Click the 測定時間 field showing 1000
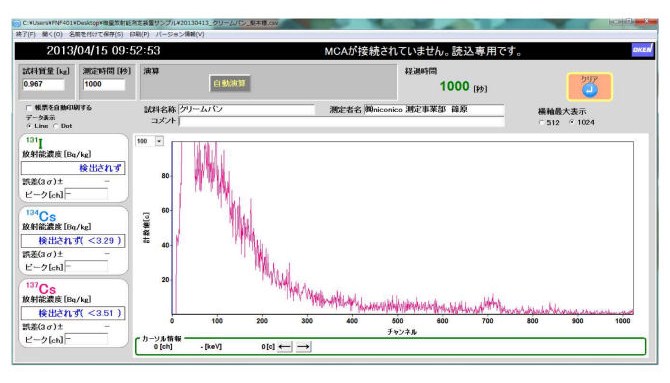 [104, 84]
